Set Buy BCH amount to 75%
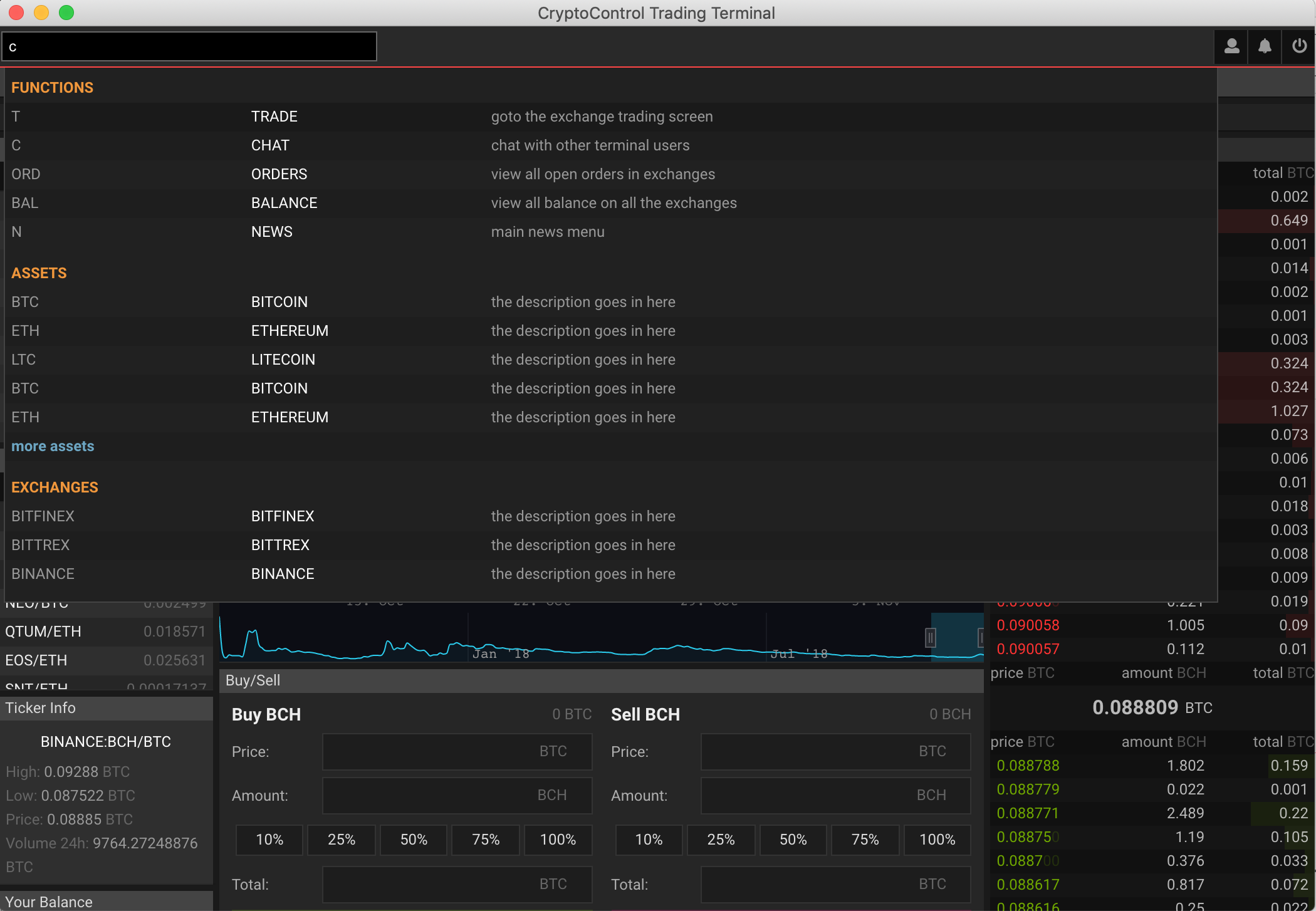 tap(486, 840)
